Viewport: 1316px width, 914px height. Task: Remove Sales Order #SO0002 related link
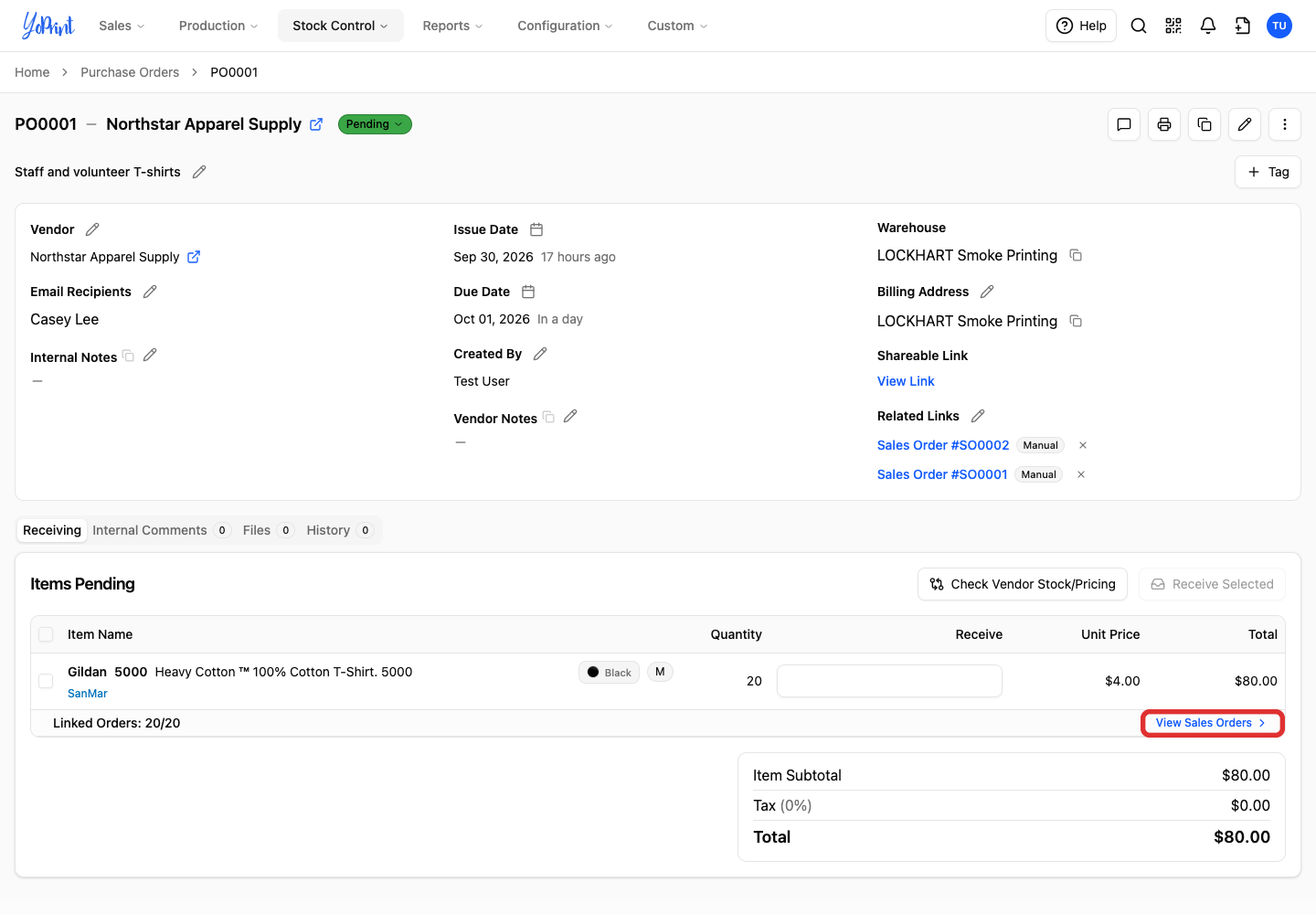click(x=1083, y=445)
